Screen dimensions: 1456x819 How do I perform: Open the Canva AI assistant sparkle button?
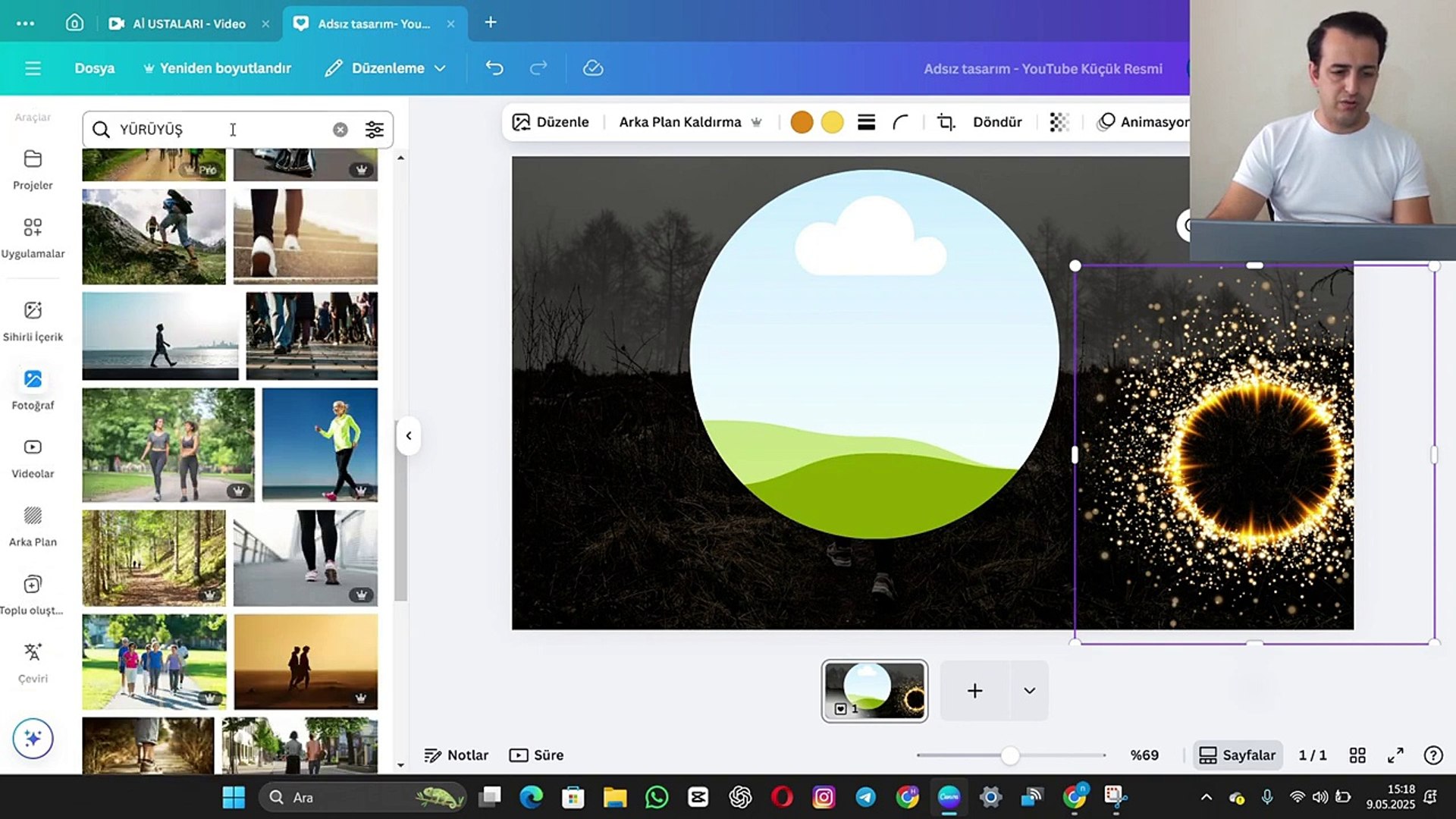(33, 738)
